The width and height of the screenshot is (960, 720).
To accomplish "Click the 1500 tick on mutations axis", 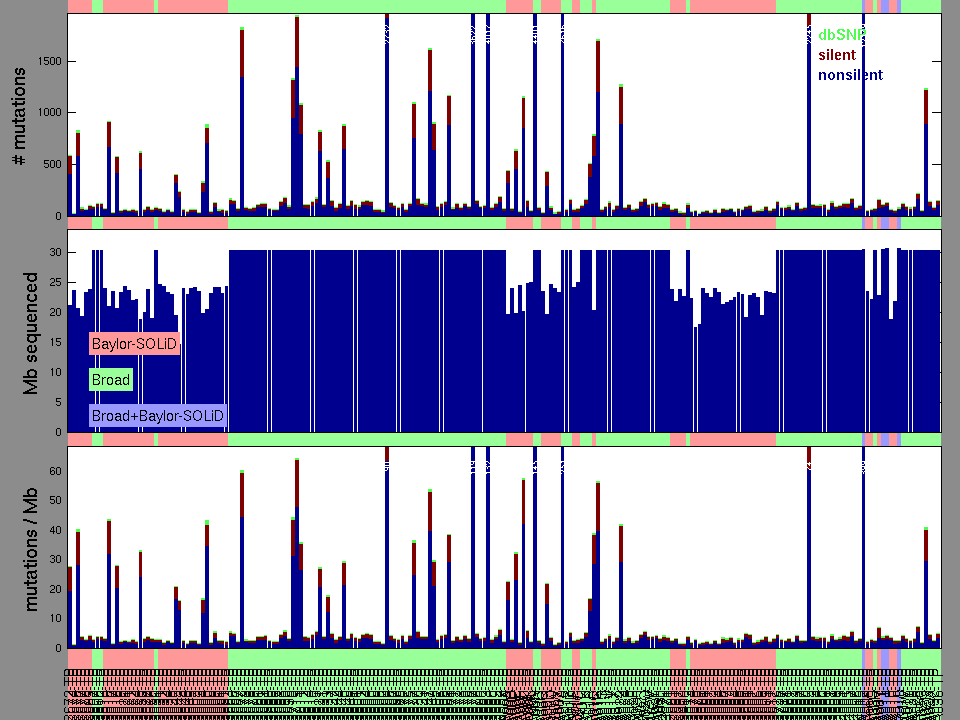I will coord(47,61).
